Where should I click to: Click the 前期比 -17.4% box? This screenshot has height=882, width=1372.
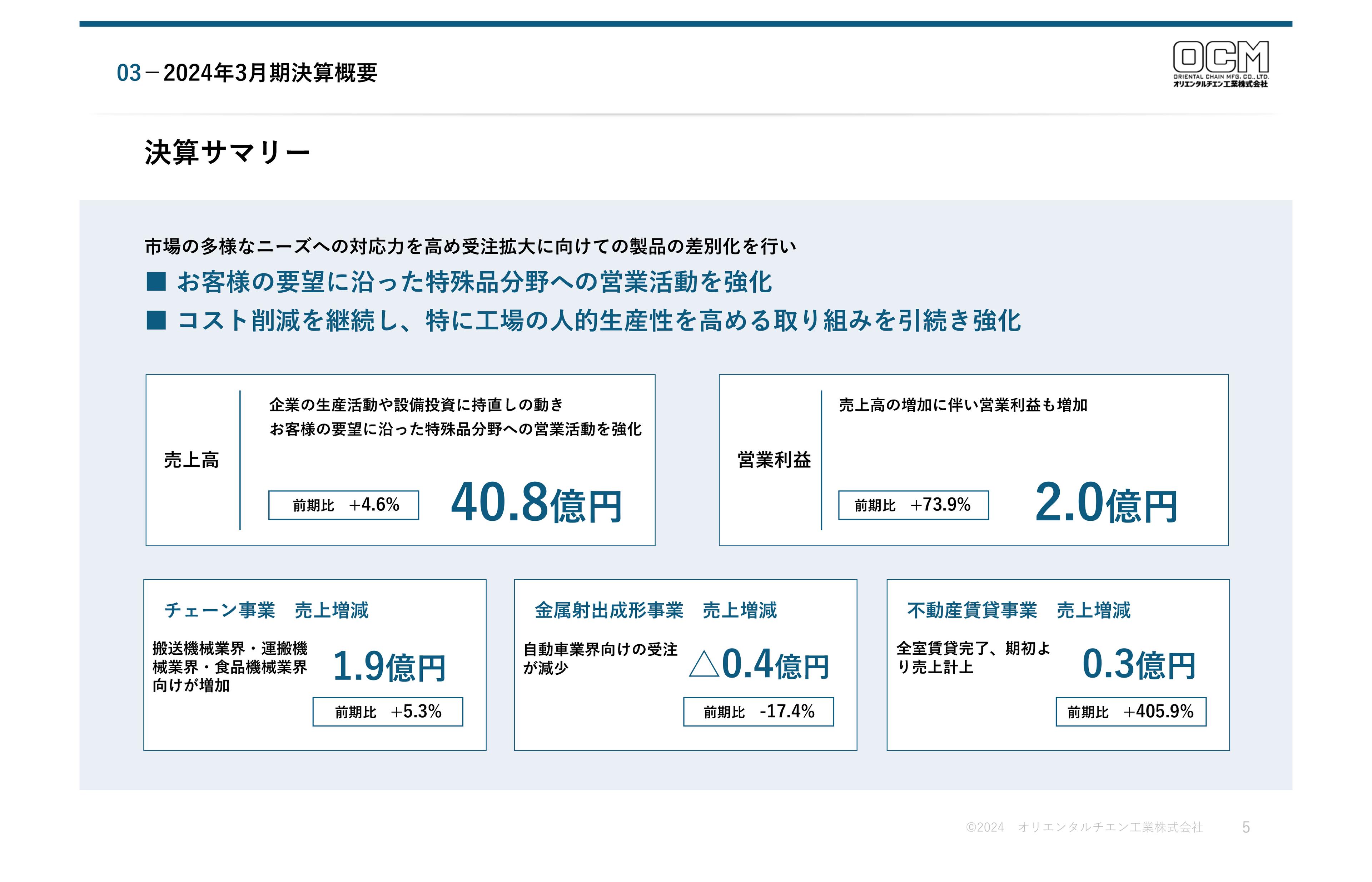(758, 712)
